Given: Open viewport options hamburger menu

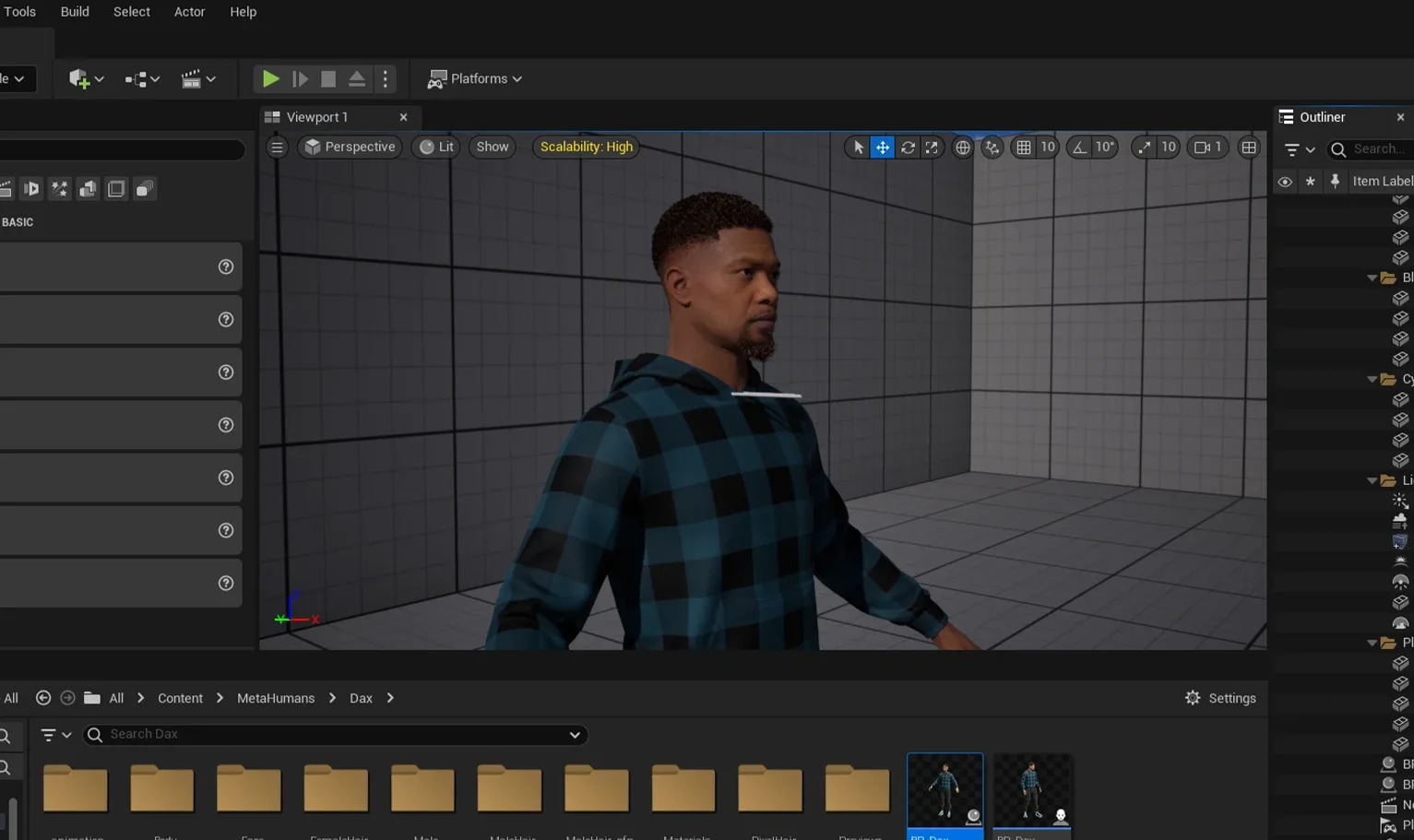Looking at the screenshot, I should (277, 147).
